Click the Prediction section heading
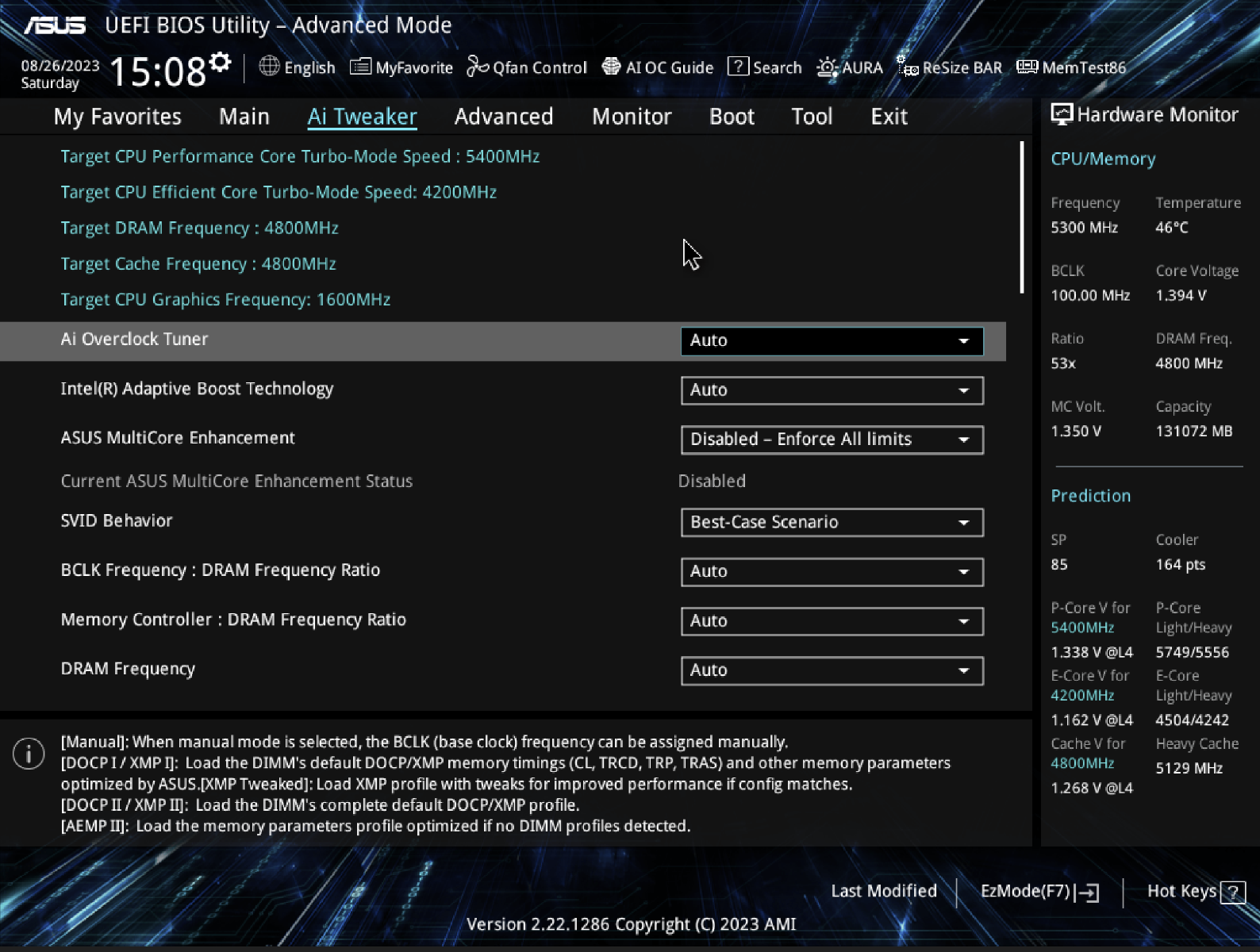 [1090, 496]
